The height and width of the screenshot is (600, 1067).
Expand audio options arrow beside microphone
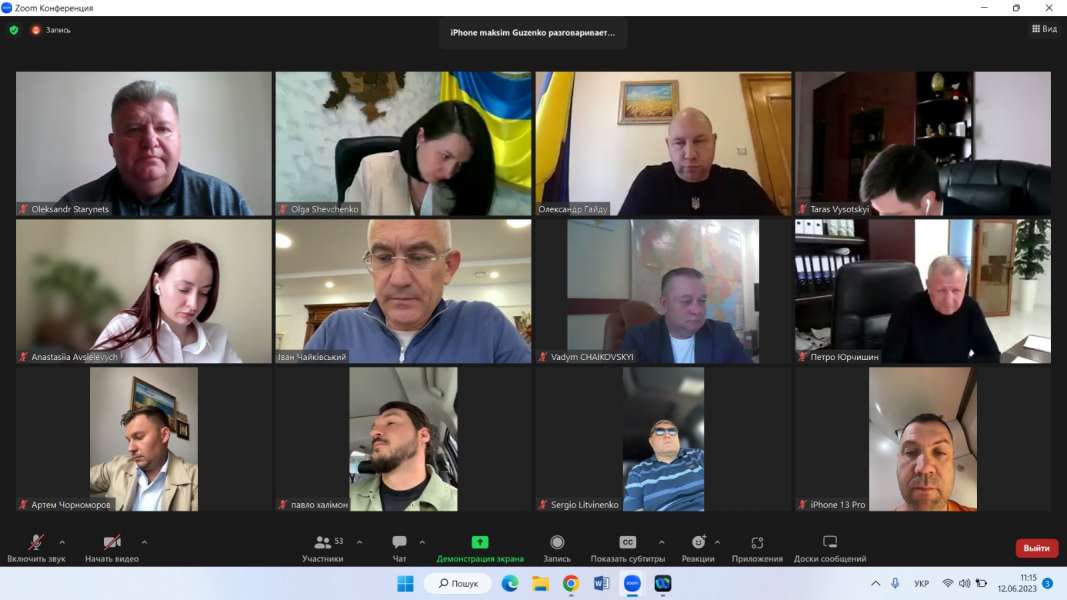coord(62,542)
